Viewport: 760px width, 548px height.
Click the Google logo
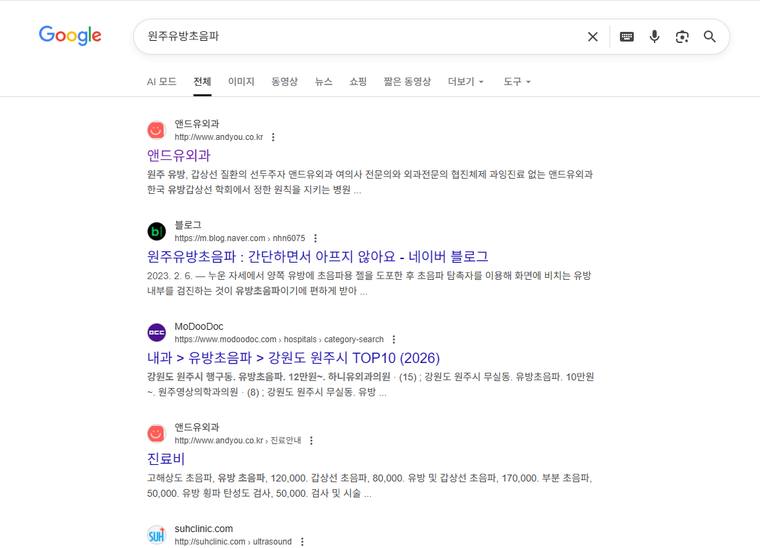tap(70, 35)
